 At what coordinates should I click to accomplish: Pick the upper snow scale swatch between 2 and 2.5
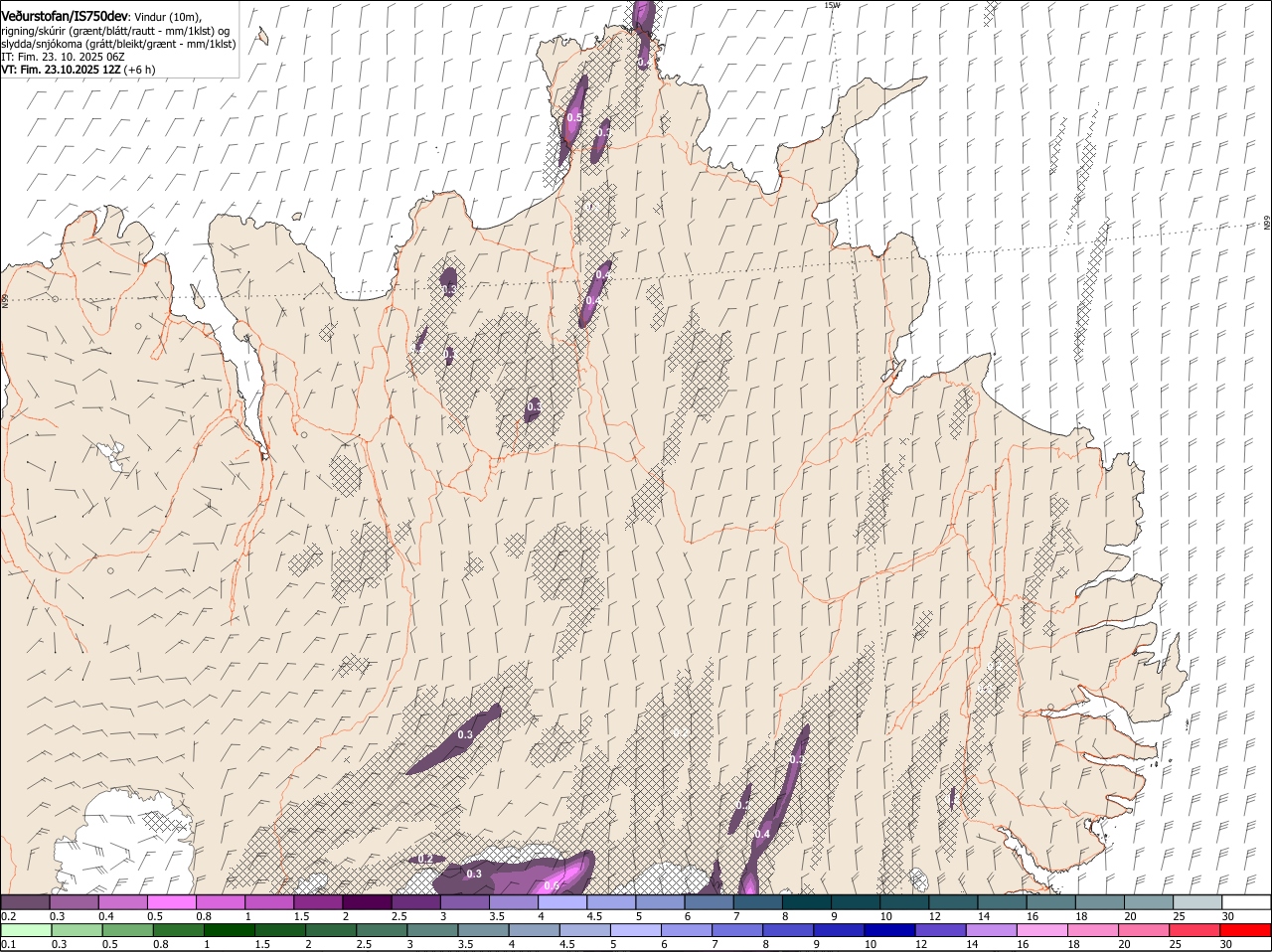[x=367, y=901]
